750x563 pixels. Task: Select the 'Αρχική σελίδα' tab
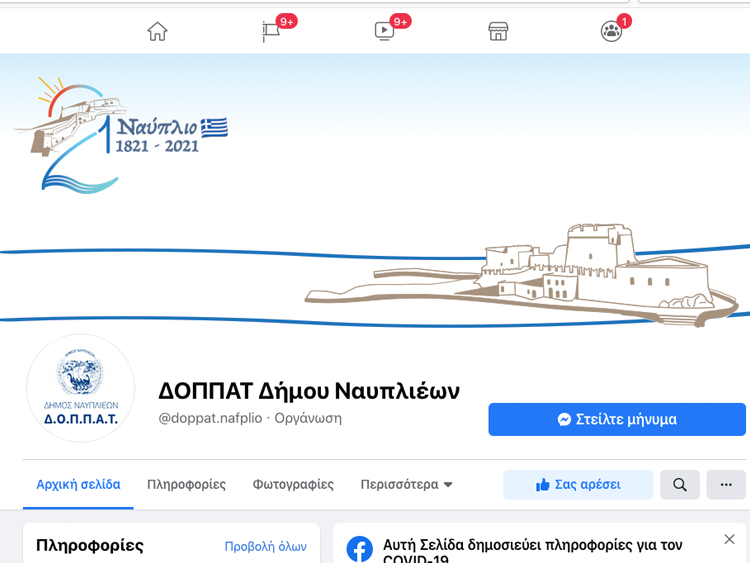(x=78, y=485)
